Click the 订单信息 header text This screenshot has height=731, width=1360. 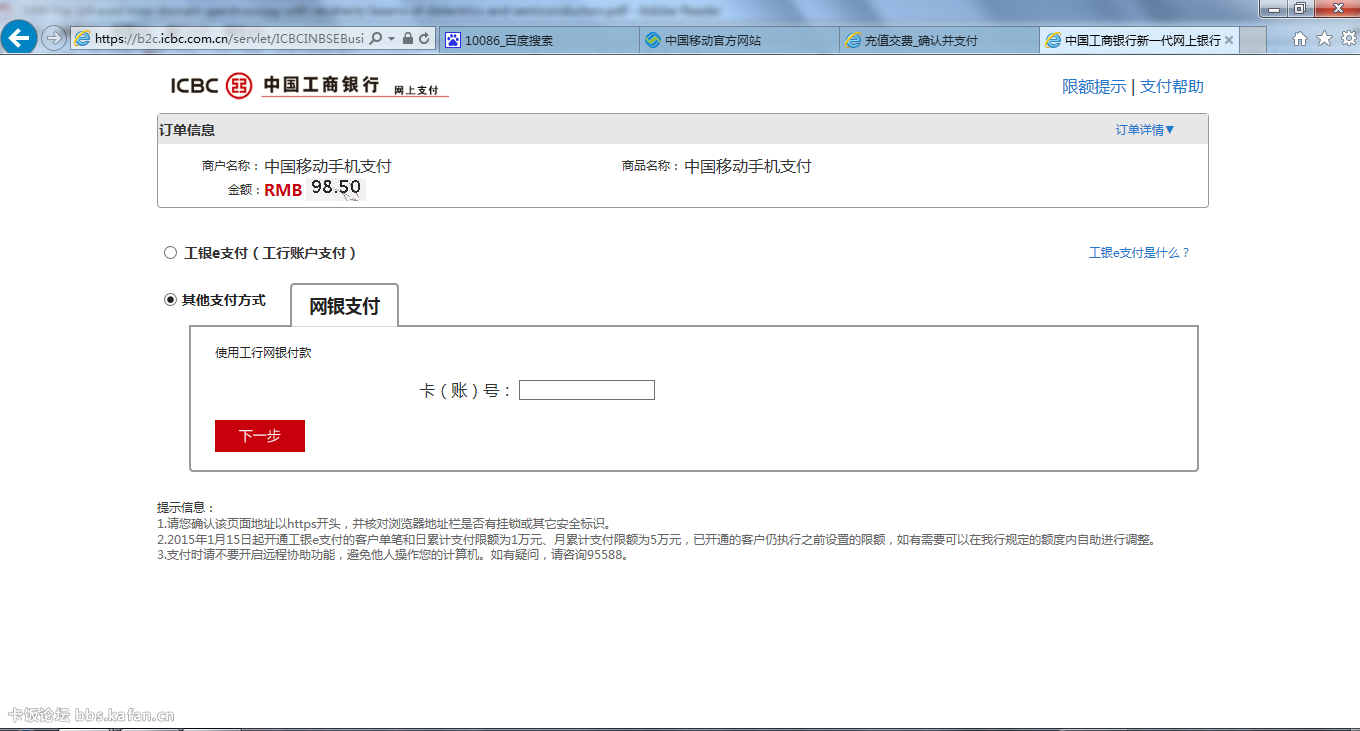[187, 130]
